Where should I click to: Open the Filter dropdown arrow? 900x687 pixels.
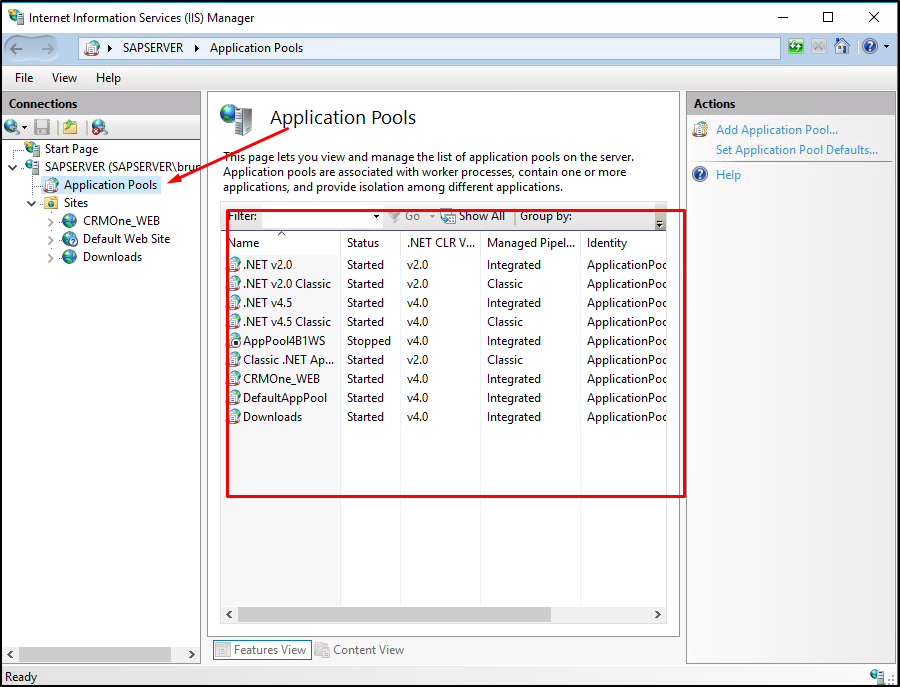click(376, 217)
